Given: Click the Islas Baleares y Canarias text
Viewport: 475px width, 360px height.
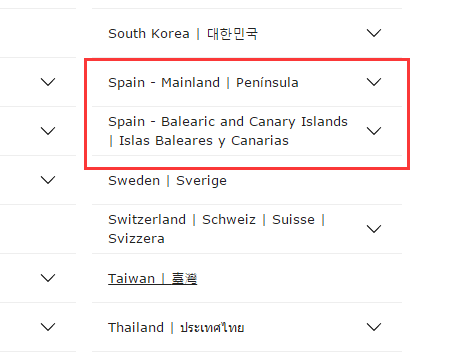Looking at the screenshot, I should (204, 141).
